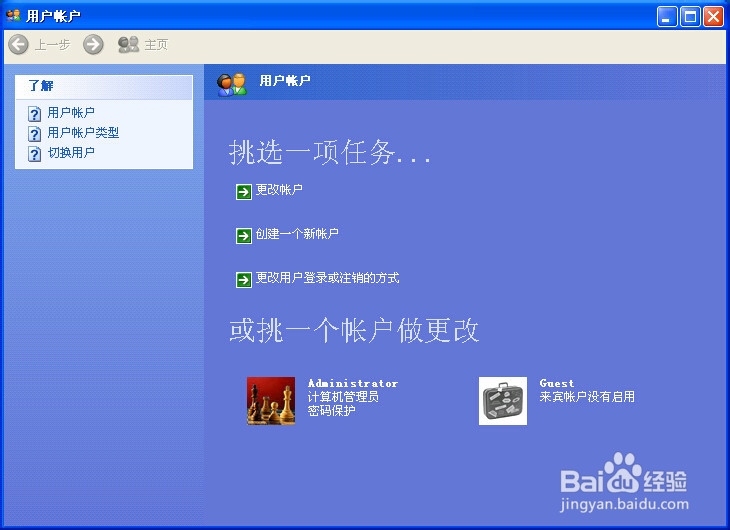Click the back arrow icon (上一步)
This screenshot has height=530, width=730.
click(x=19, y=45)
